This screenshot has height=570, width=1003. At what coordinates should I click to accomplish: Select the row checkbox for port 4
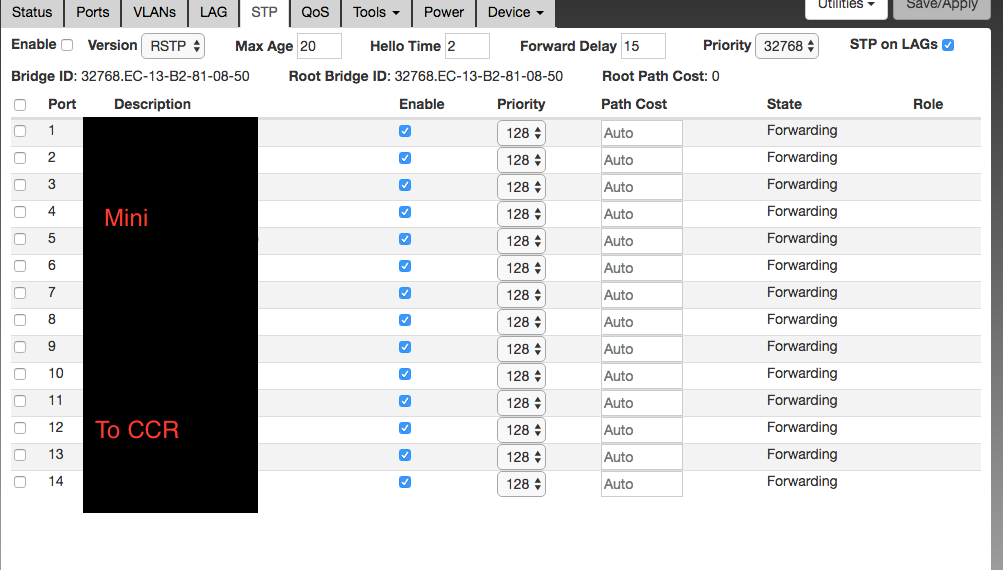pos(20,212)
